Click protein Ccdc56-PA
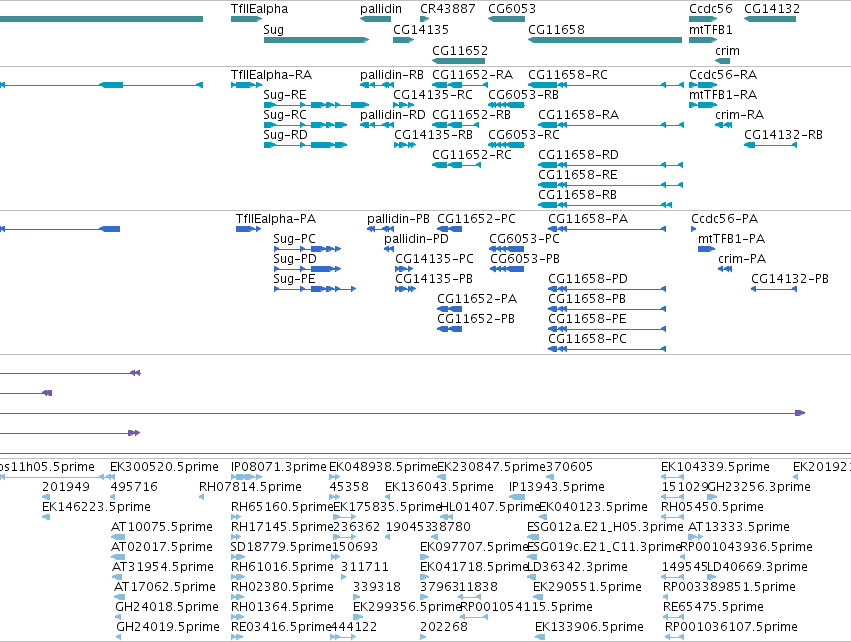The height and width of the screenshot is (642, 851). tap(694, 229)
